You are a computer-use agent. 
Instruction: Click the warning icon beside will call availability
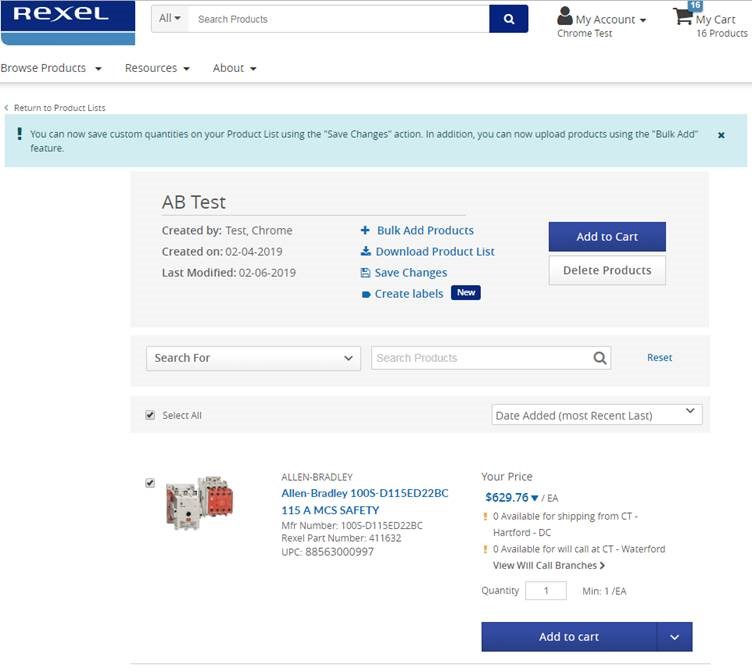point(485,549)
